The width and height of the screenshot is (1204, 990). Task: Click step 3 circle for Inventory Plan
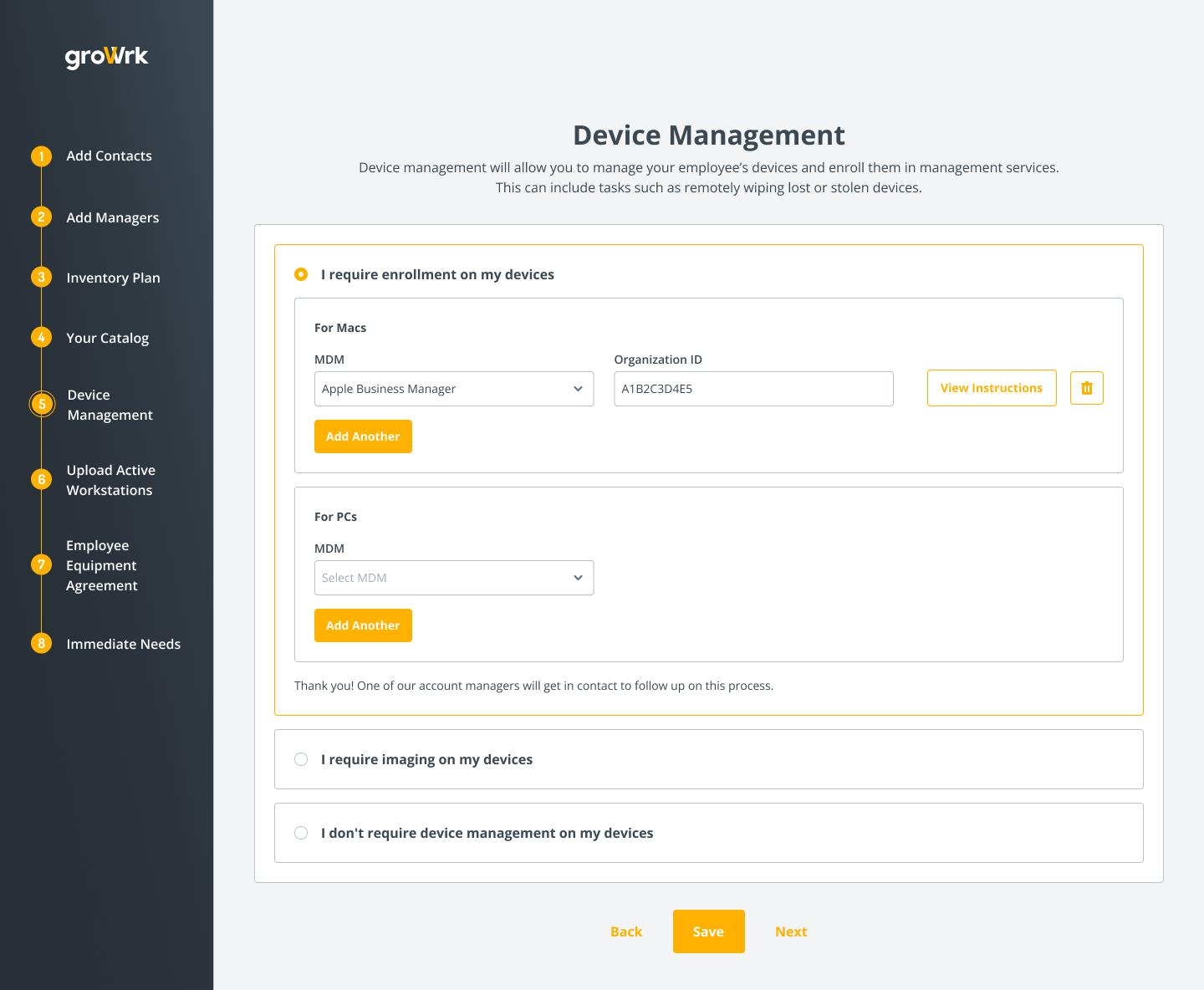coord(41,277)
